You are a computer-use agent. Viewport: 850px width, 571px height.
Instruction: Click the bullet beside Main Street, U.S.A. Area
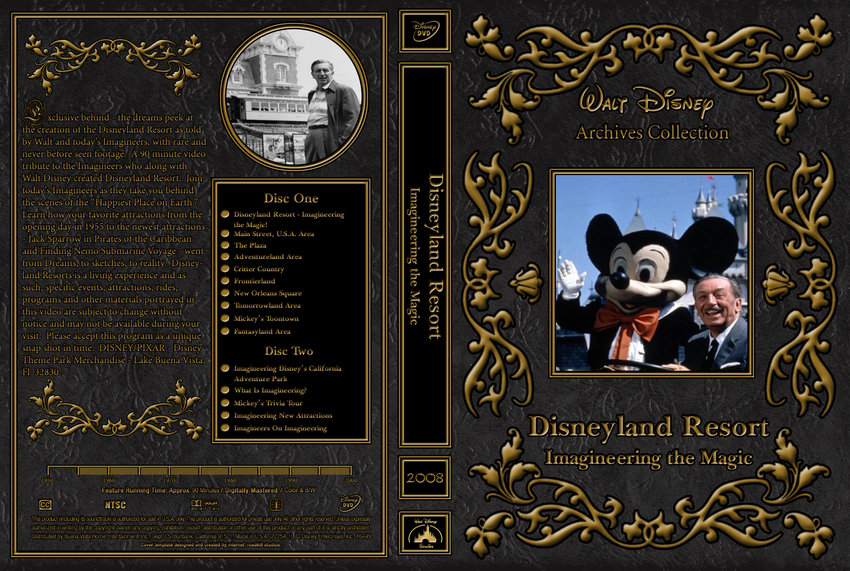tap(225, 233)
